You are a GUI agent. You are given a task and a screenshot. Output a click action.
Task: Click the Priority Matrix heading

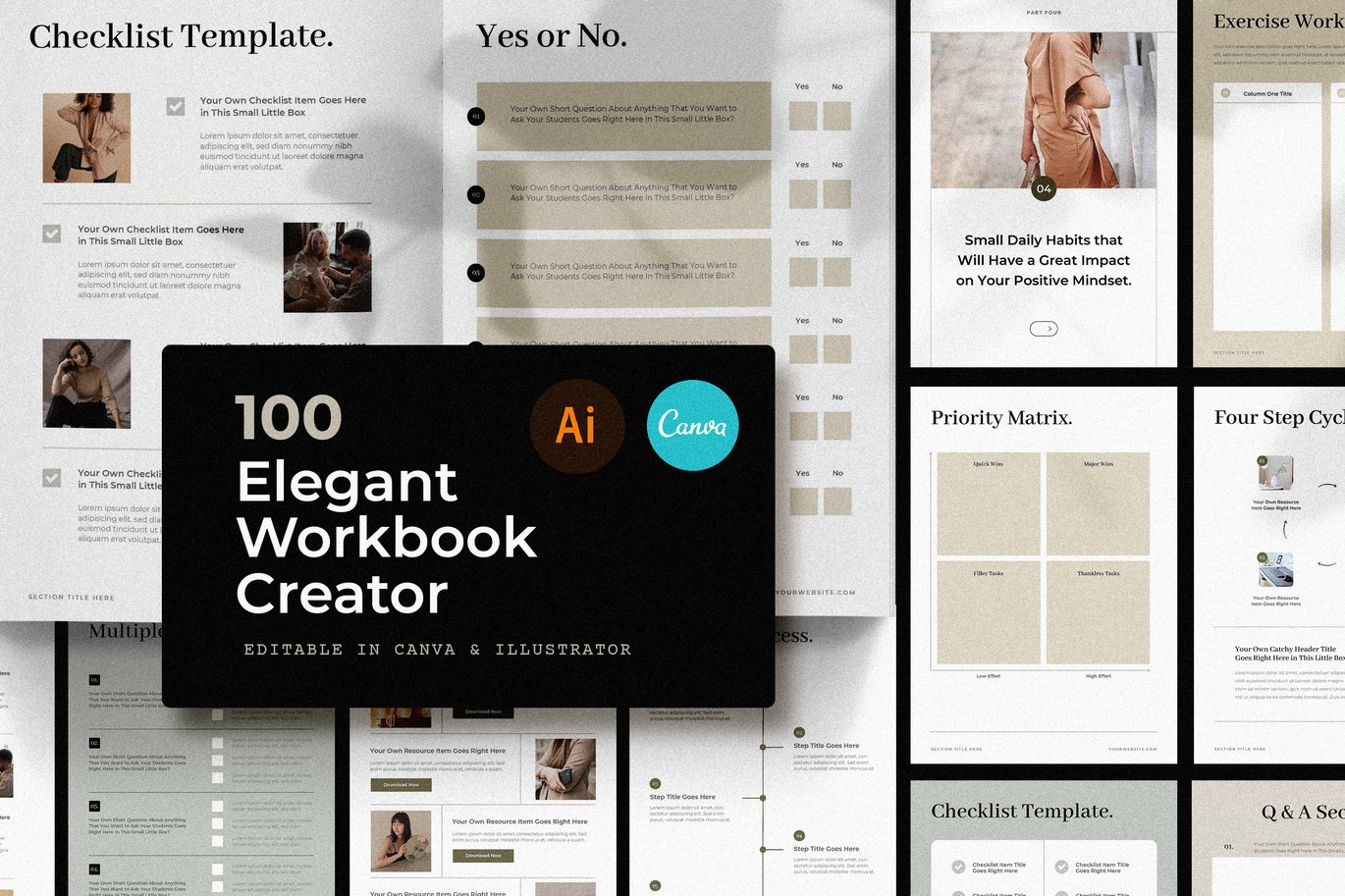1001,418
